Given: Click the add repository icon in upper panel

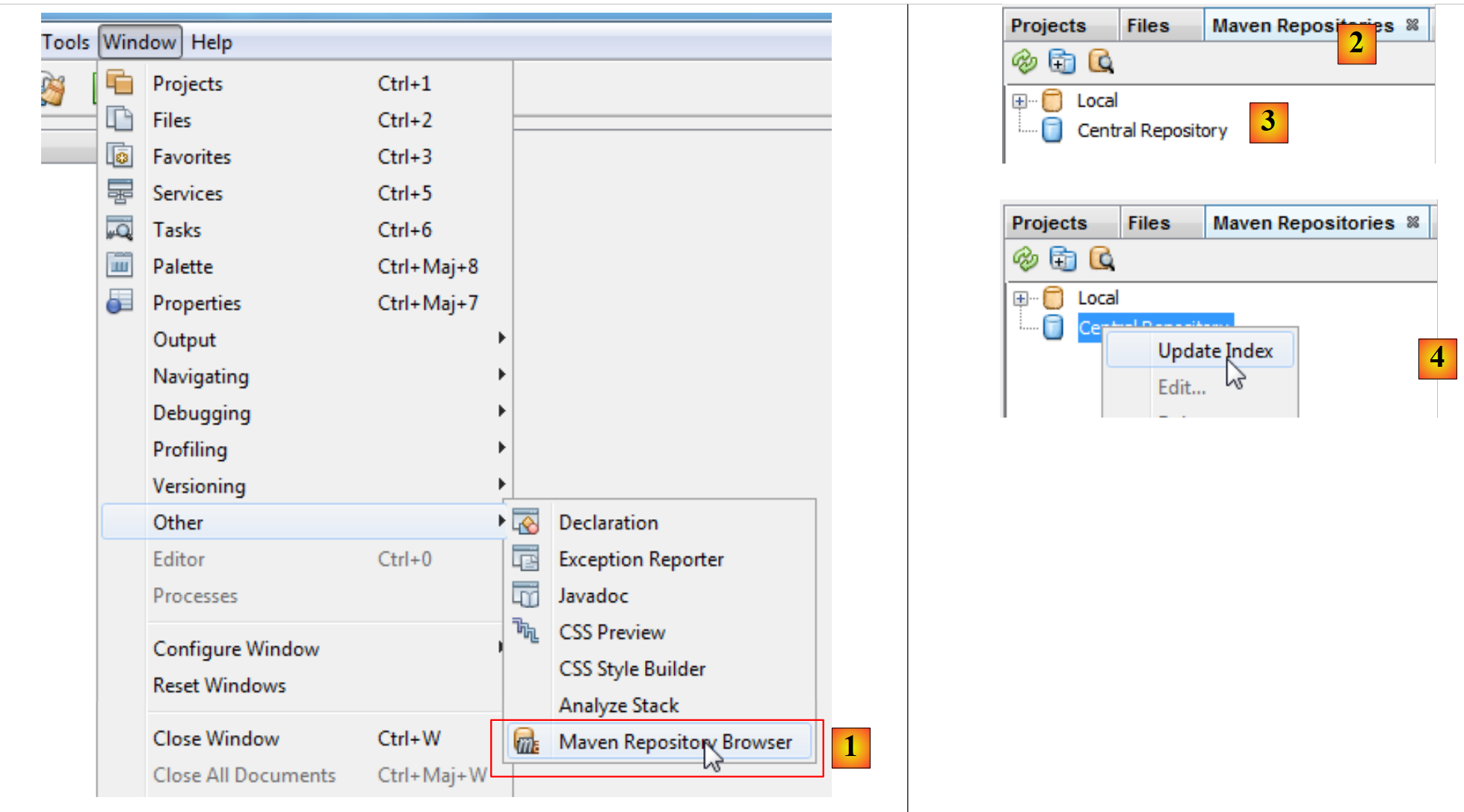Looking at the screenshot, I should click(1061, 61).
